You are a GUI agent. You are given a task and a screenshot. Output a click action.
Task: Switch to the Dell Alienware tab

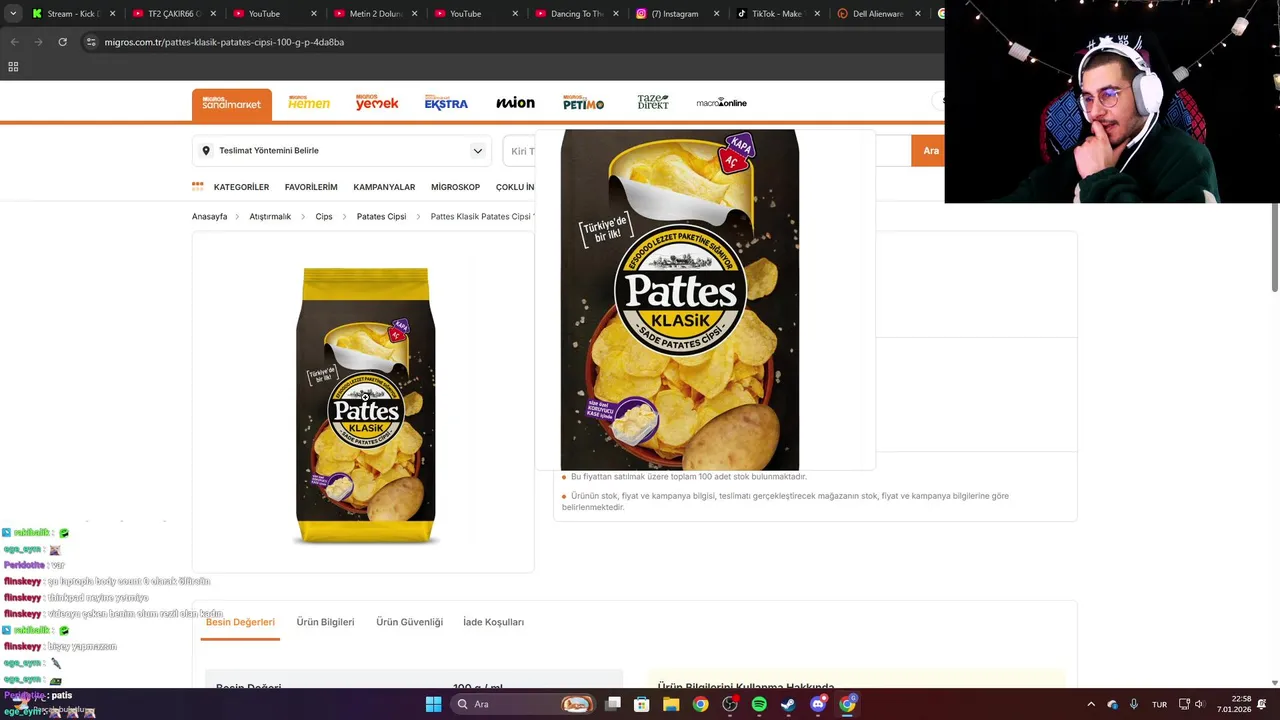[878, 14]
